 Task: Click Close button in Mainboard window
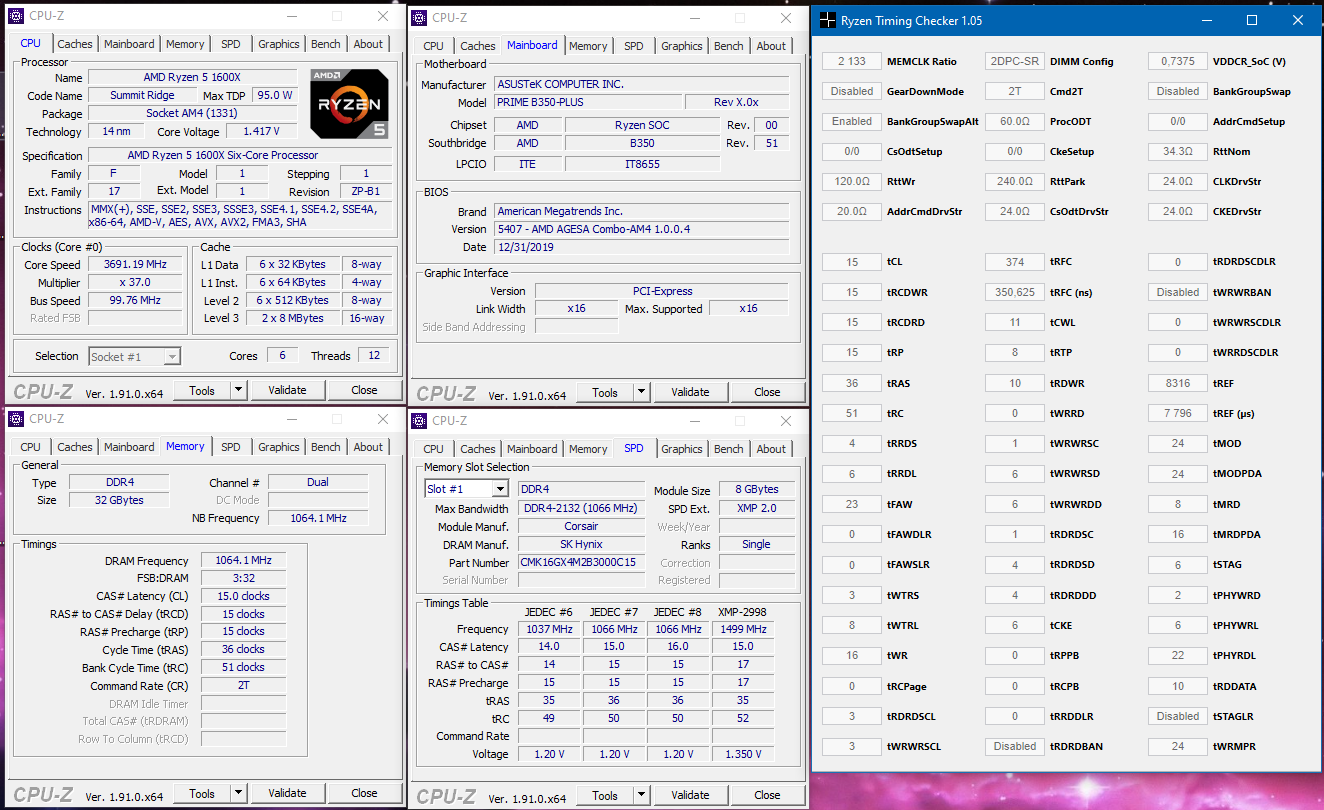tap(767, 392)
